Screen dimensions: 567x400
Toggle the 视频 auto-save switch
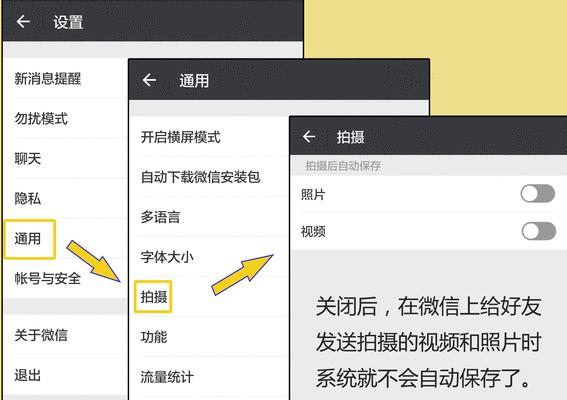tap(539, 231)
